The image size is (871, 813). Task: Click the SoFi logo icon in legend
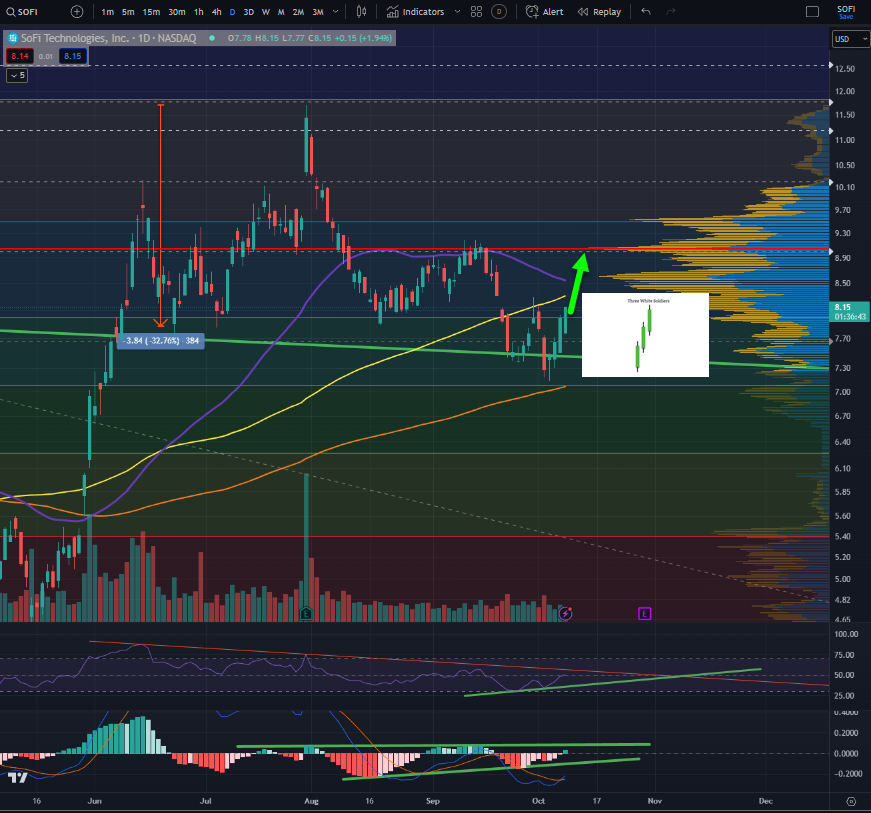coord(13,38)
